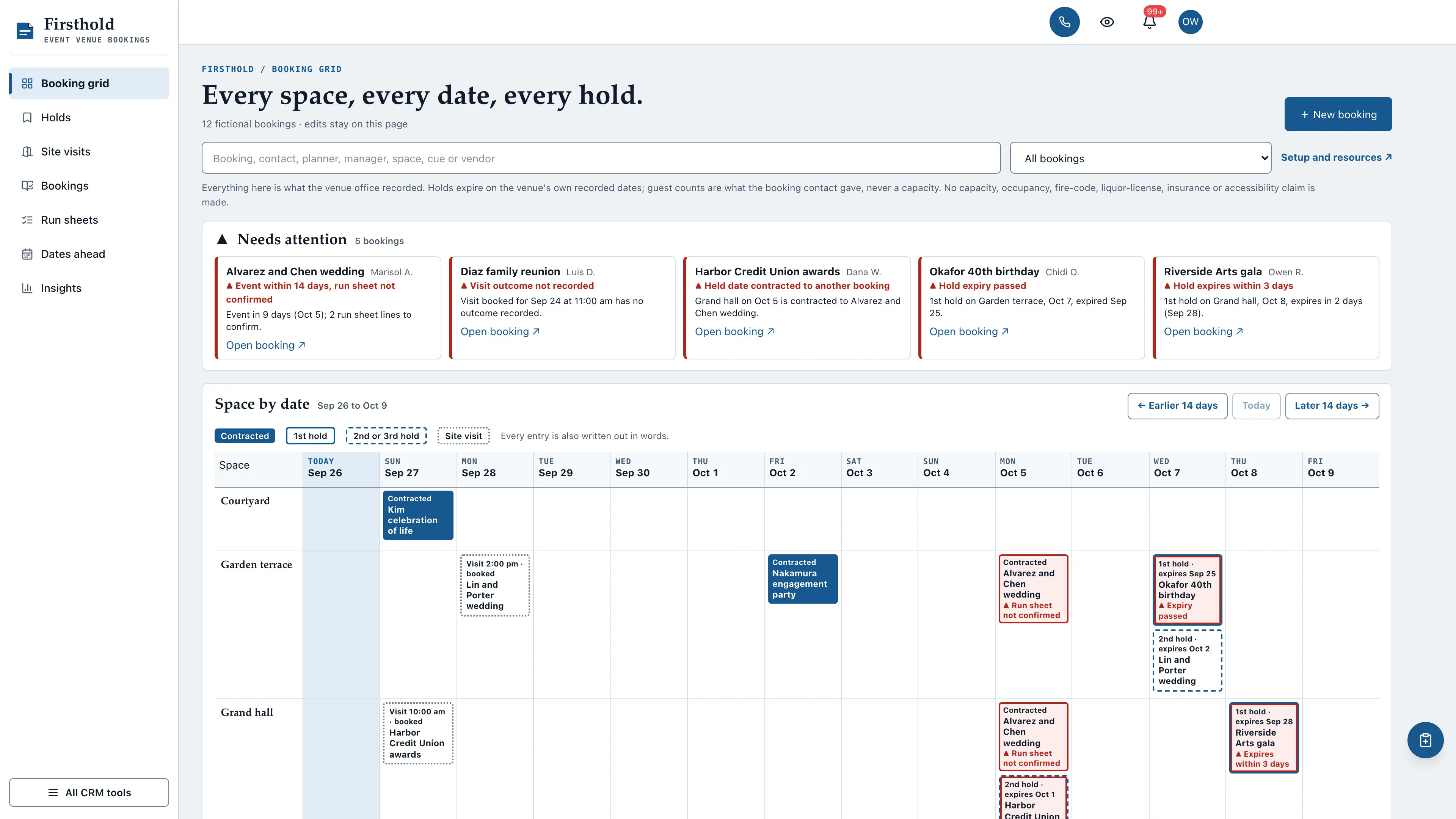Go to Site visits section
The width and height of the screenshot is (1456, 819).
tap(89, 152)
